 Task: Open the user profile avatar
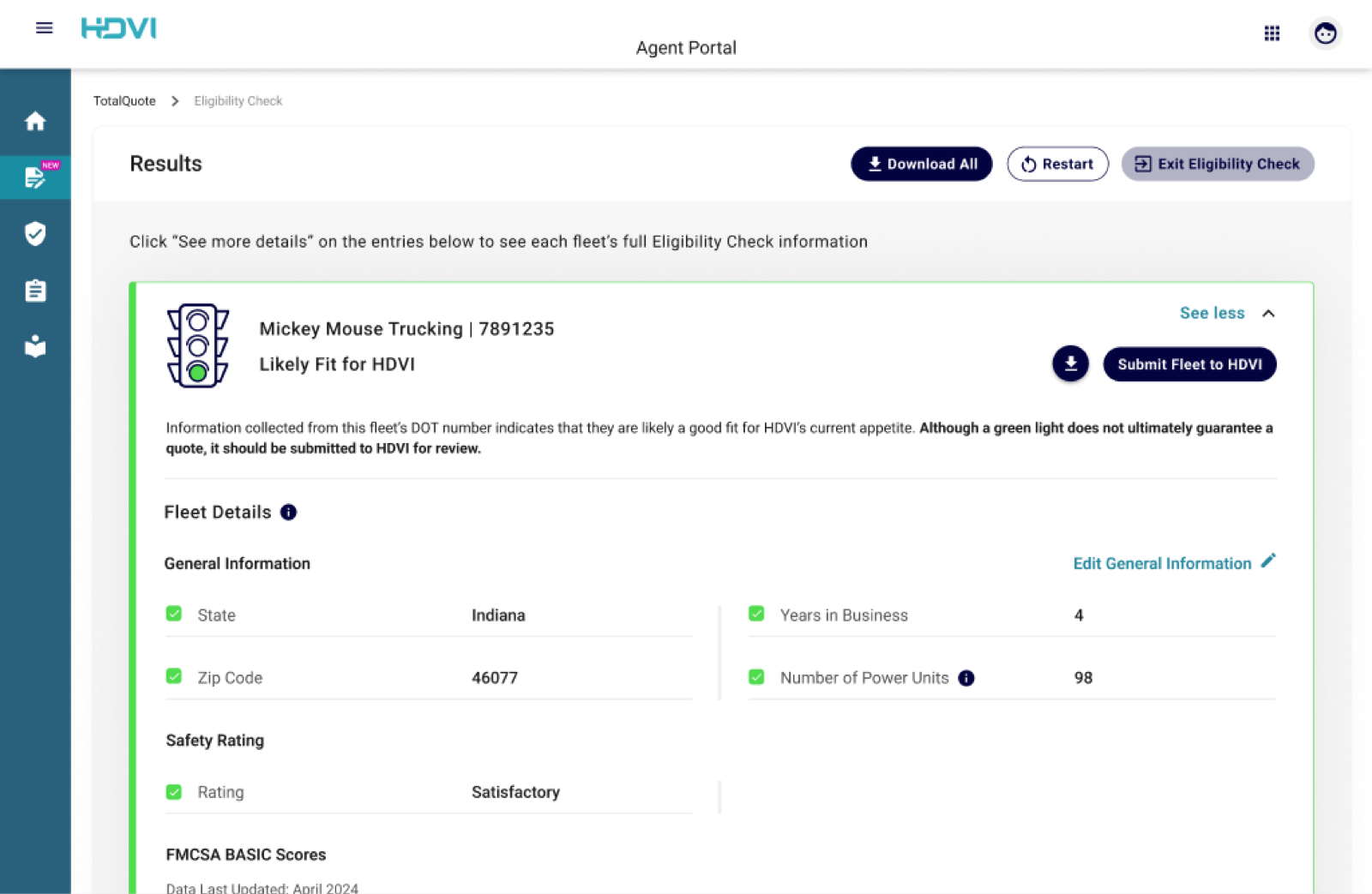coord(1325,33)
